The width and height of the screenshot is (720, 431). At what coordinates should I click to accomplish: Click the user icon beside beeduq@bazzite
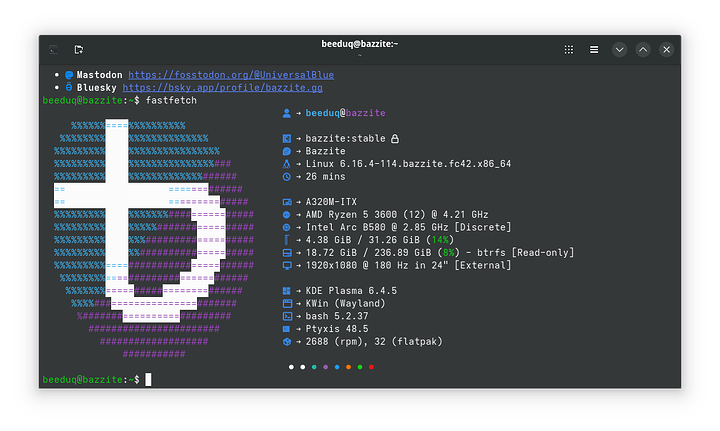pos(286,114)
